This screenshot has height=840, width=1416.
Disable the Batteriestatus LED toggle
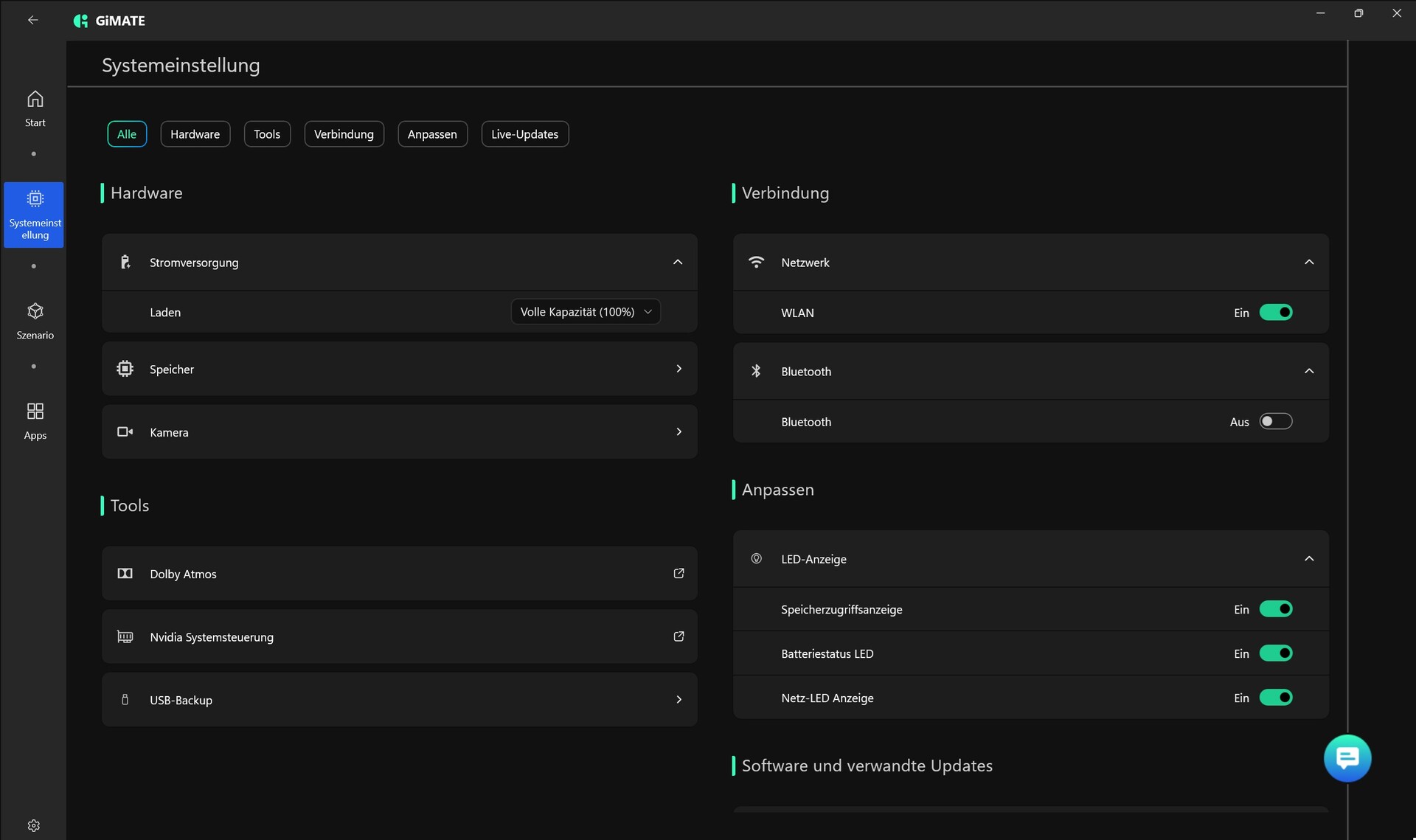(1275, 653)
